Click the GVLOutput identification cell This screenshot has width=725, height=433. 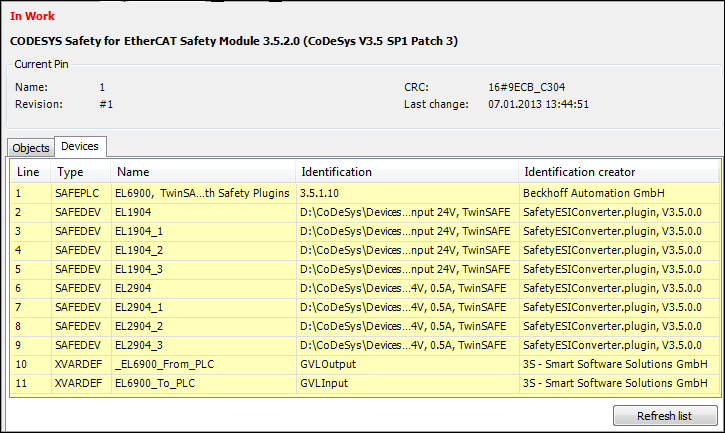328,364
